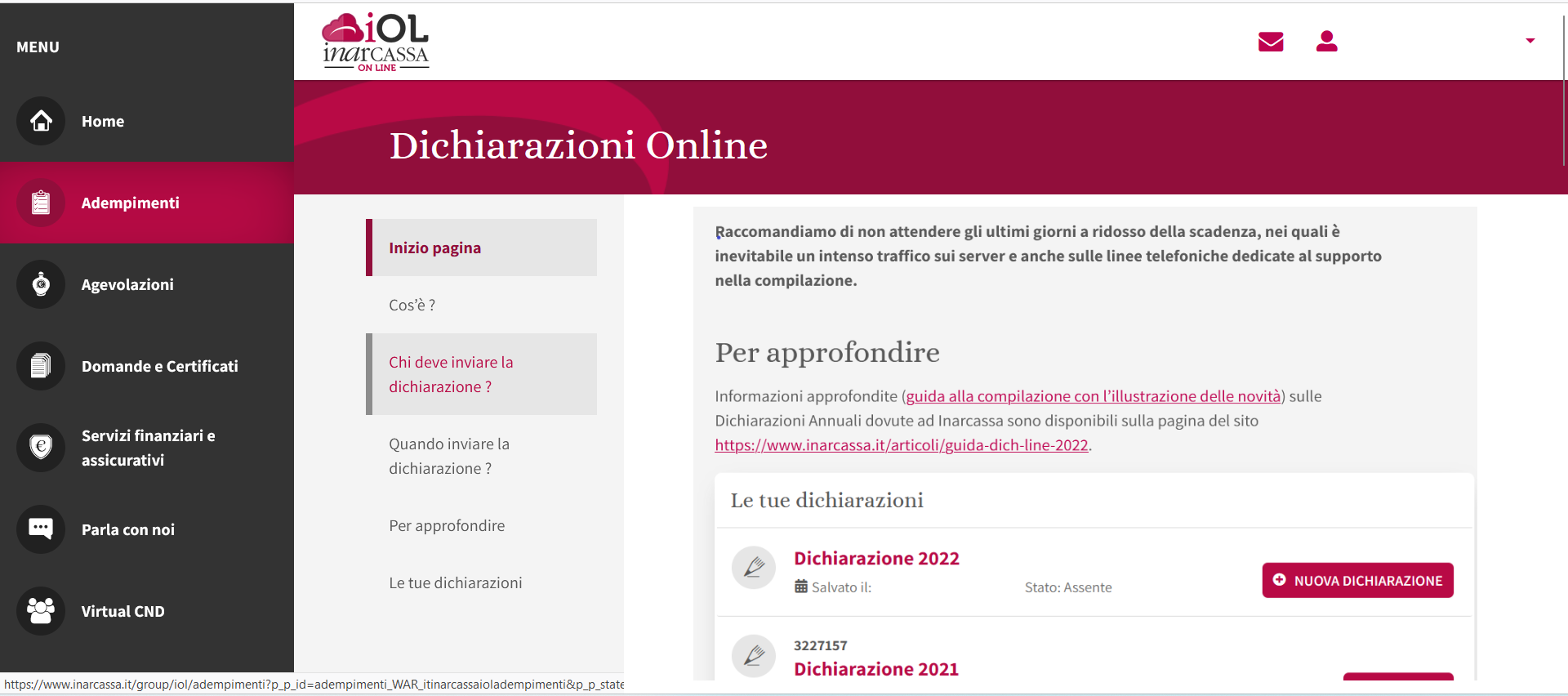Click the Virtual CND people icon
Viewport: 1568px width, 696px height.
tap(41, 611)
